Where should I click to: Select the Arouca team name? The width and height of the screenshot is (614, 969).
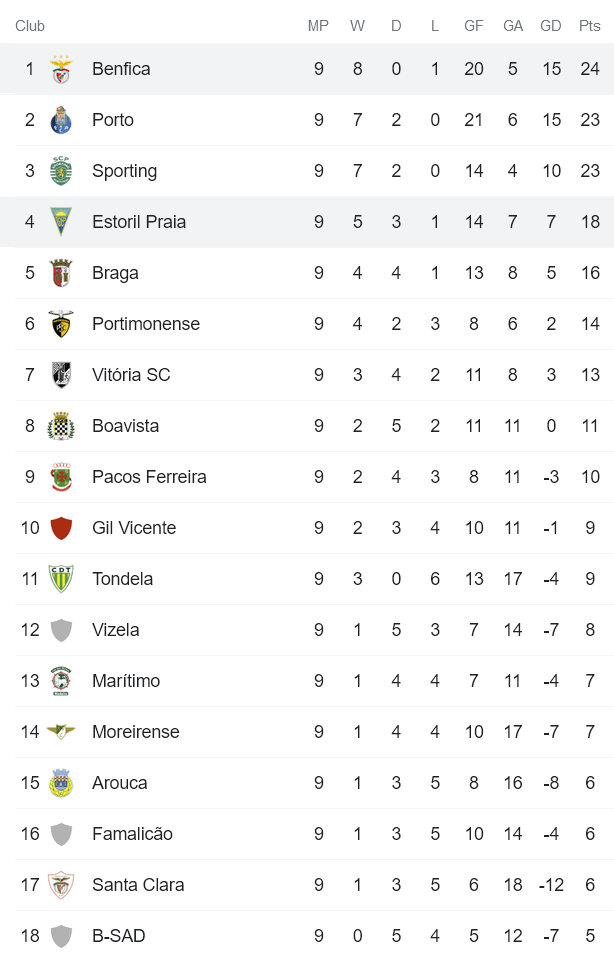tap(120, 783)
